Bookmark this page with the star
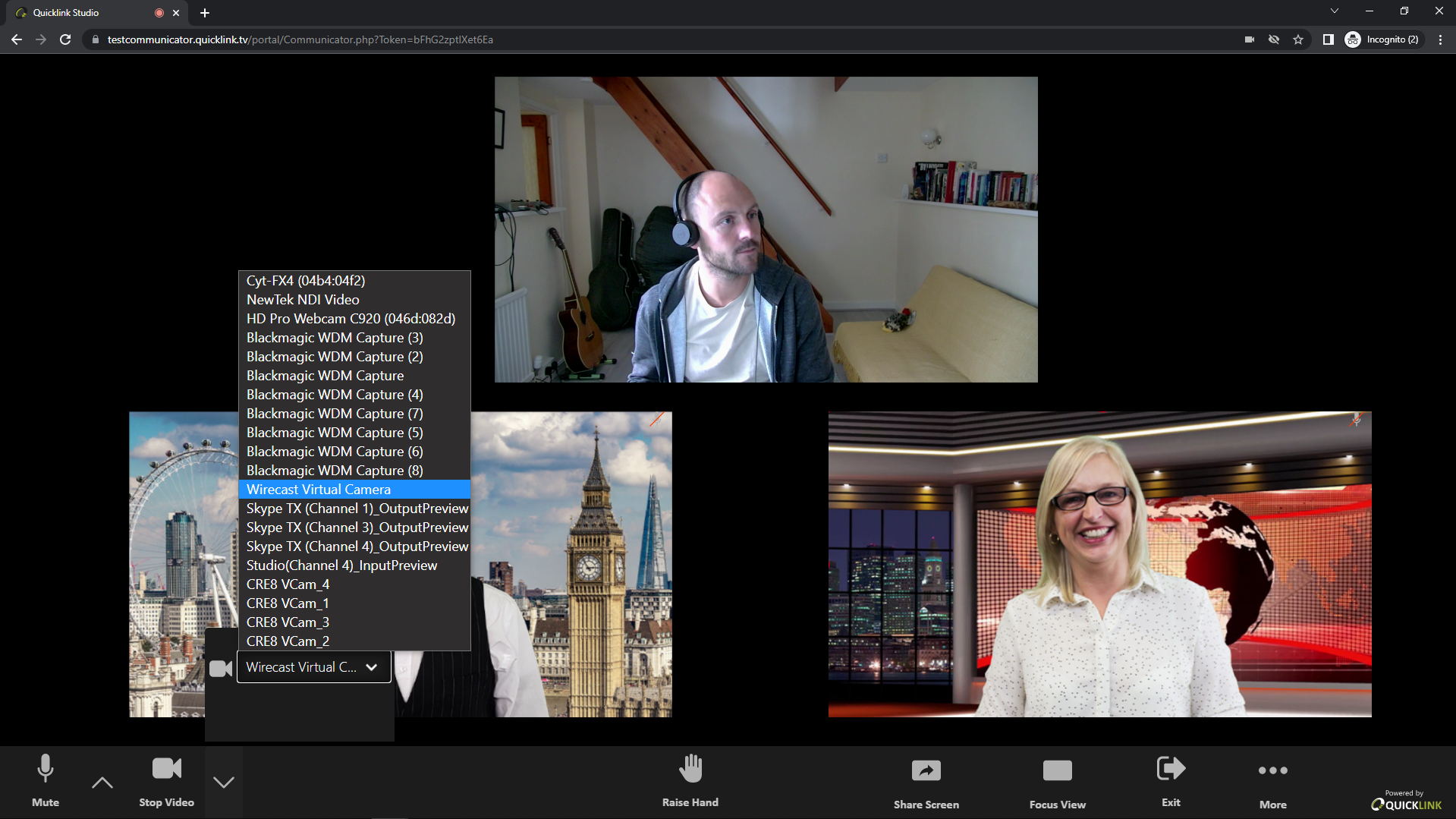The width and height of the screenshot is (1456, 819). 1298,39
